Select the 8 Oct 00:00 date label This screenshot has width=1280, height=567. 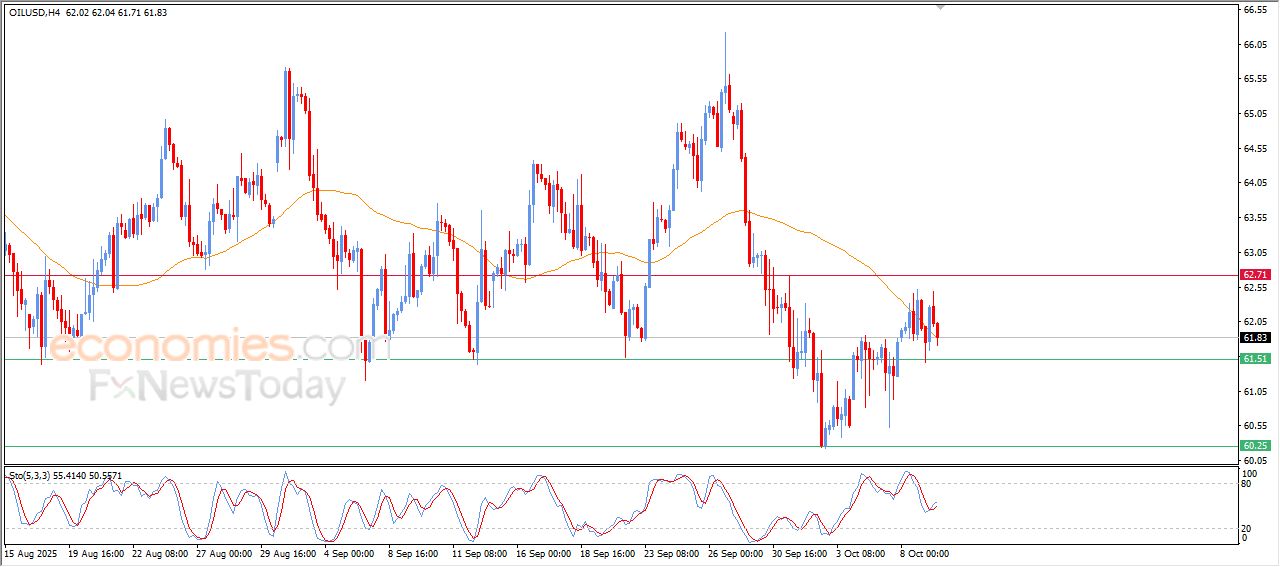[924, 553]
